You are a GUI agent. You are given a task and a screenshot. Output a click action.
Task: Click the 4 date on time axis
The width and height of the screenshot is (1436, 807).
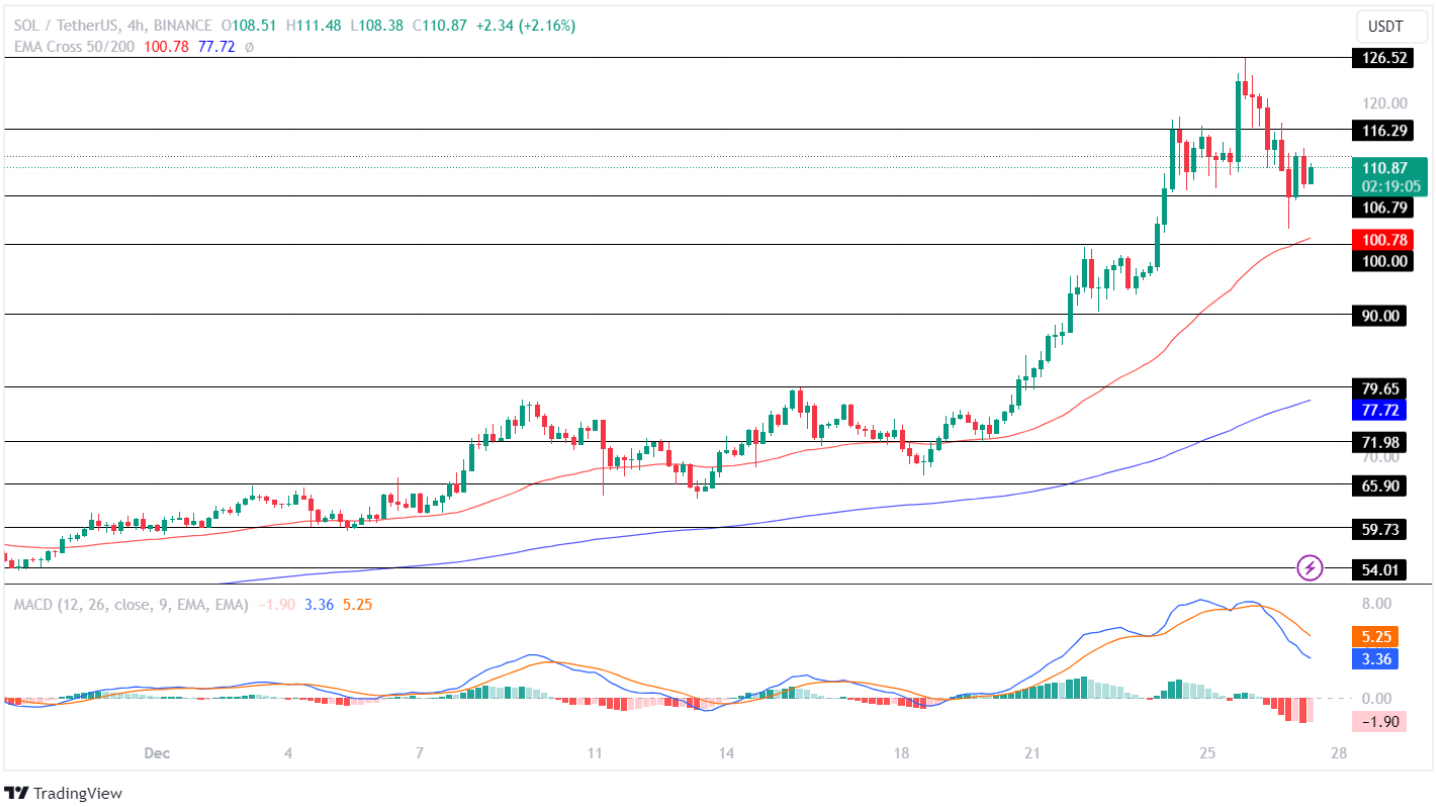pyautogui.click(x=288, y=753)
